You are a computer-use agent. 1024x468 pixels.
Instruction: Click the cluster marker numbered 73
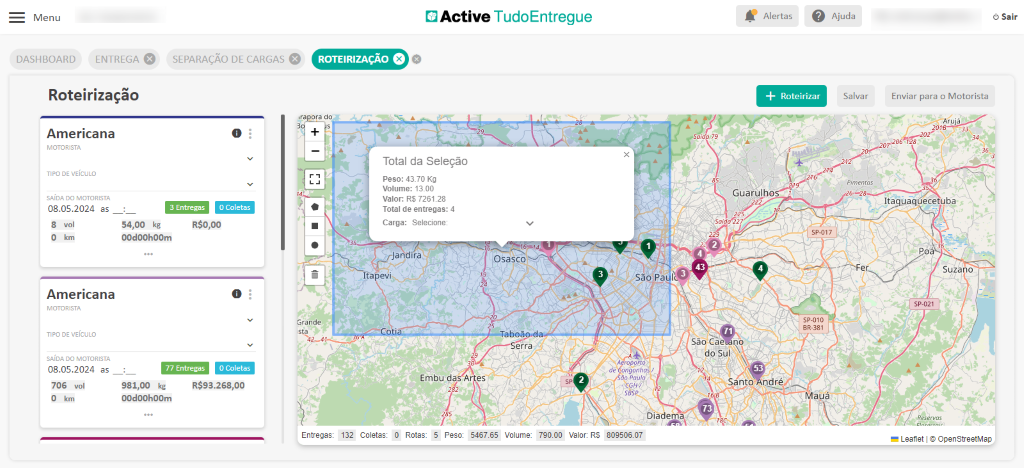point(706,409)
